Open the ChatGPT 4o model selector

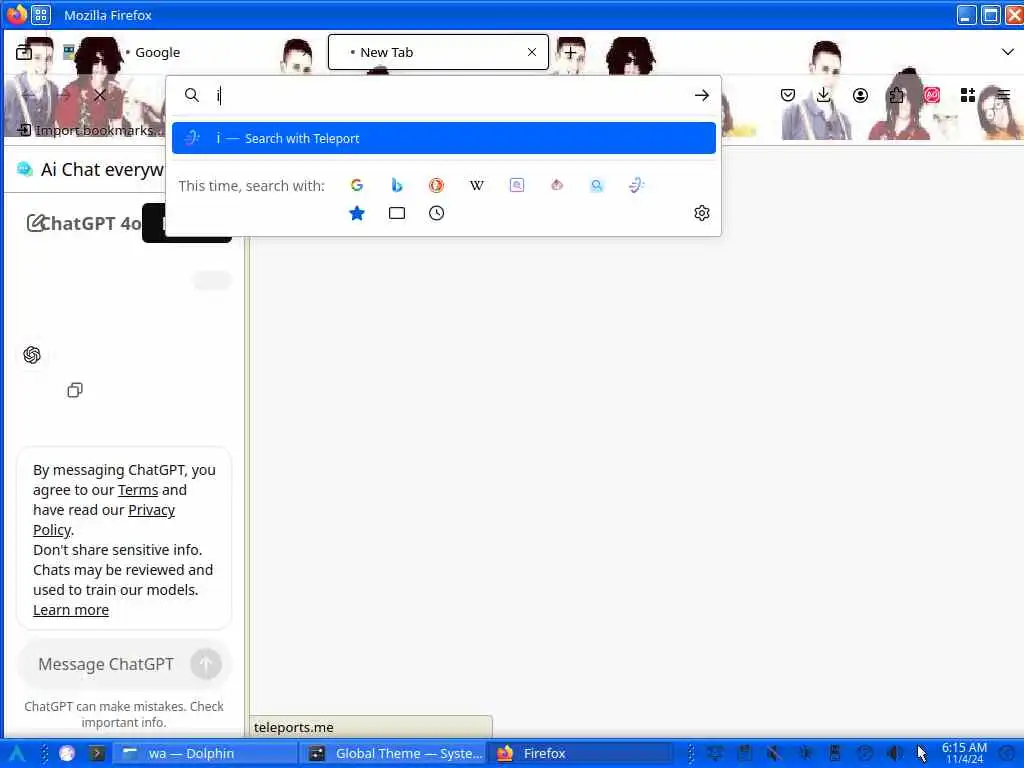point(91,223)
